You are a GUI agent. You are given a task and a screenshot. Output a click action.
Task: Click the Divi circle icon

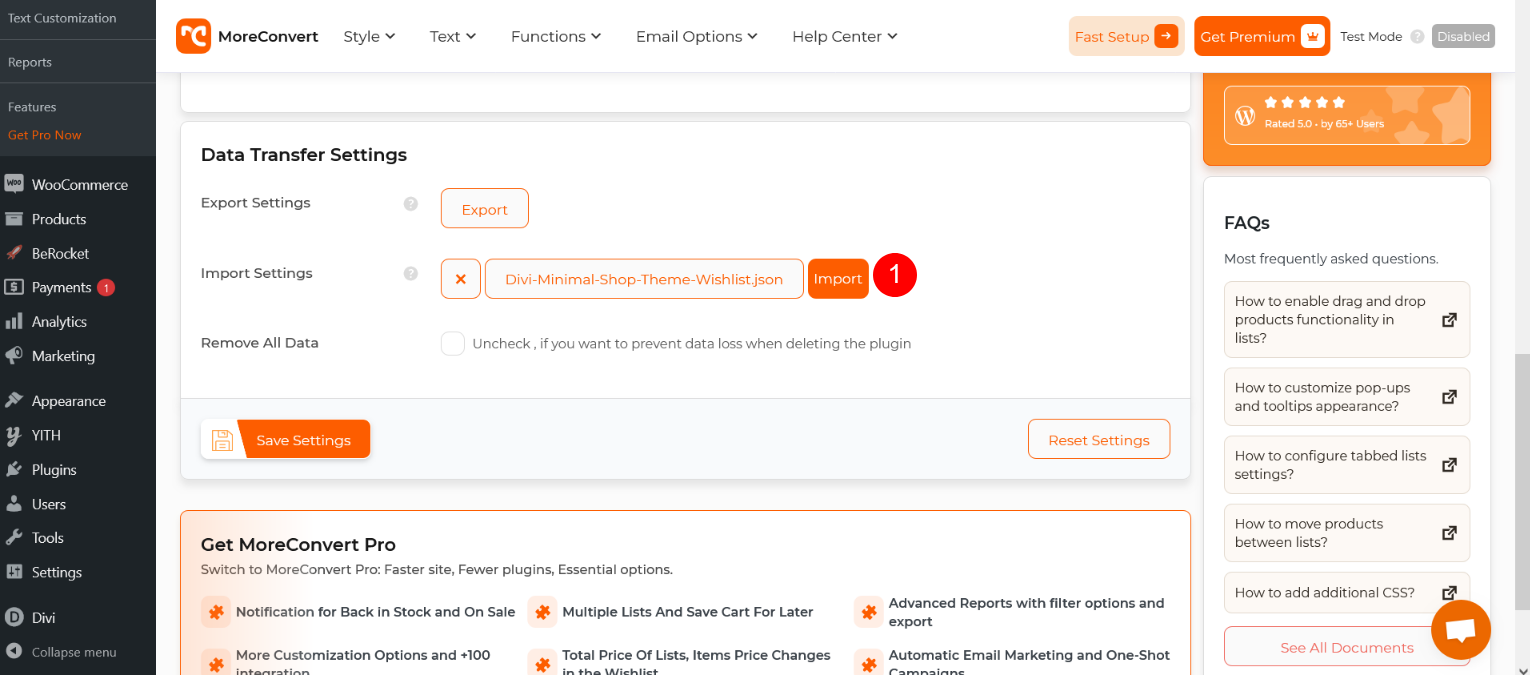point(14,617)
